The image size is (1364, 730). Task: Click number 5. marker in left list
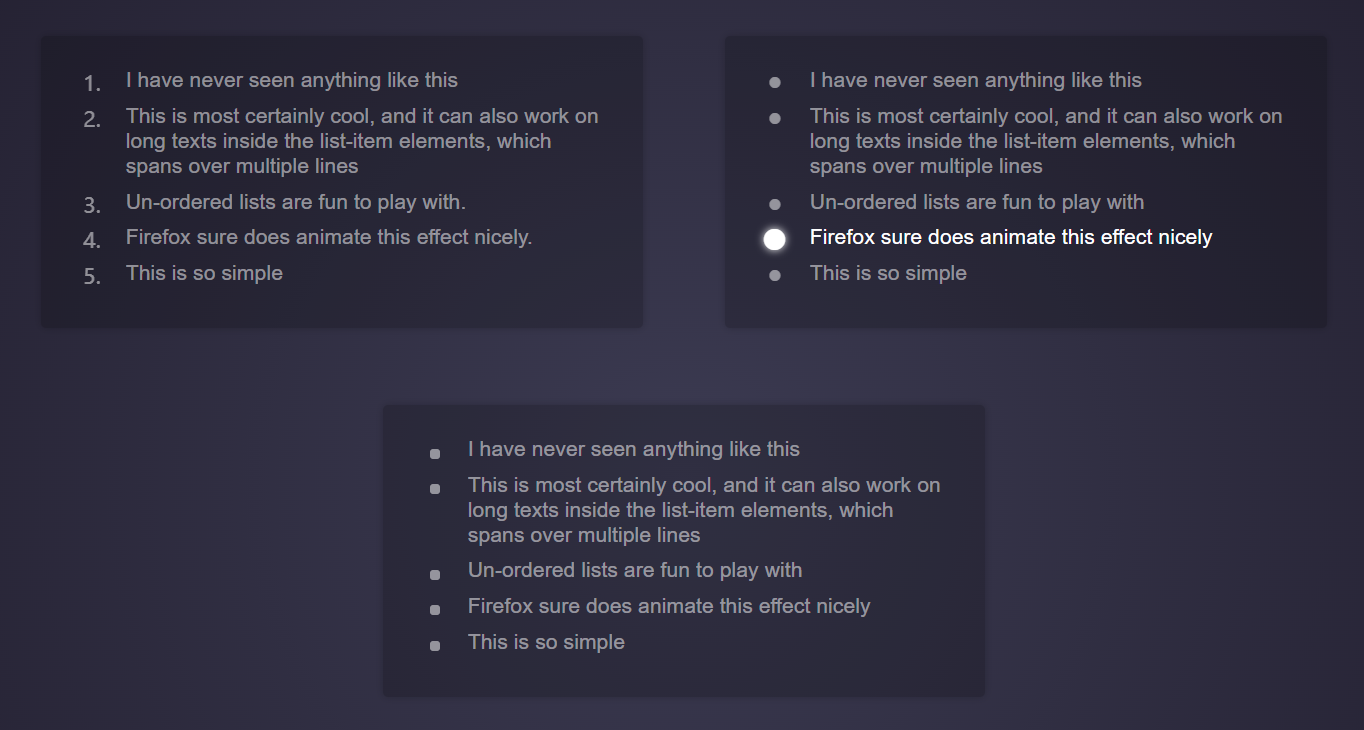point(93,276)
